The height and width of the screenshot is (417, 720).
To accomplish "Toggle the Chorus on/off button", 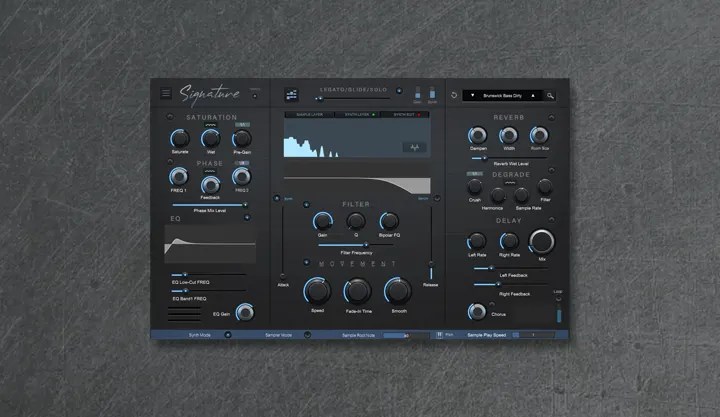I will [492, 304].
